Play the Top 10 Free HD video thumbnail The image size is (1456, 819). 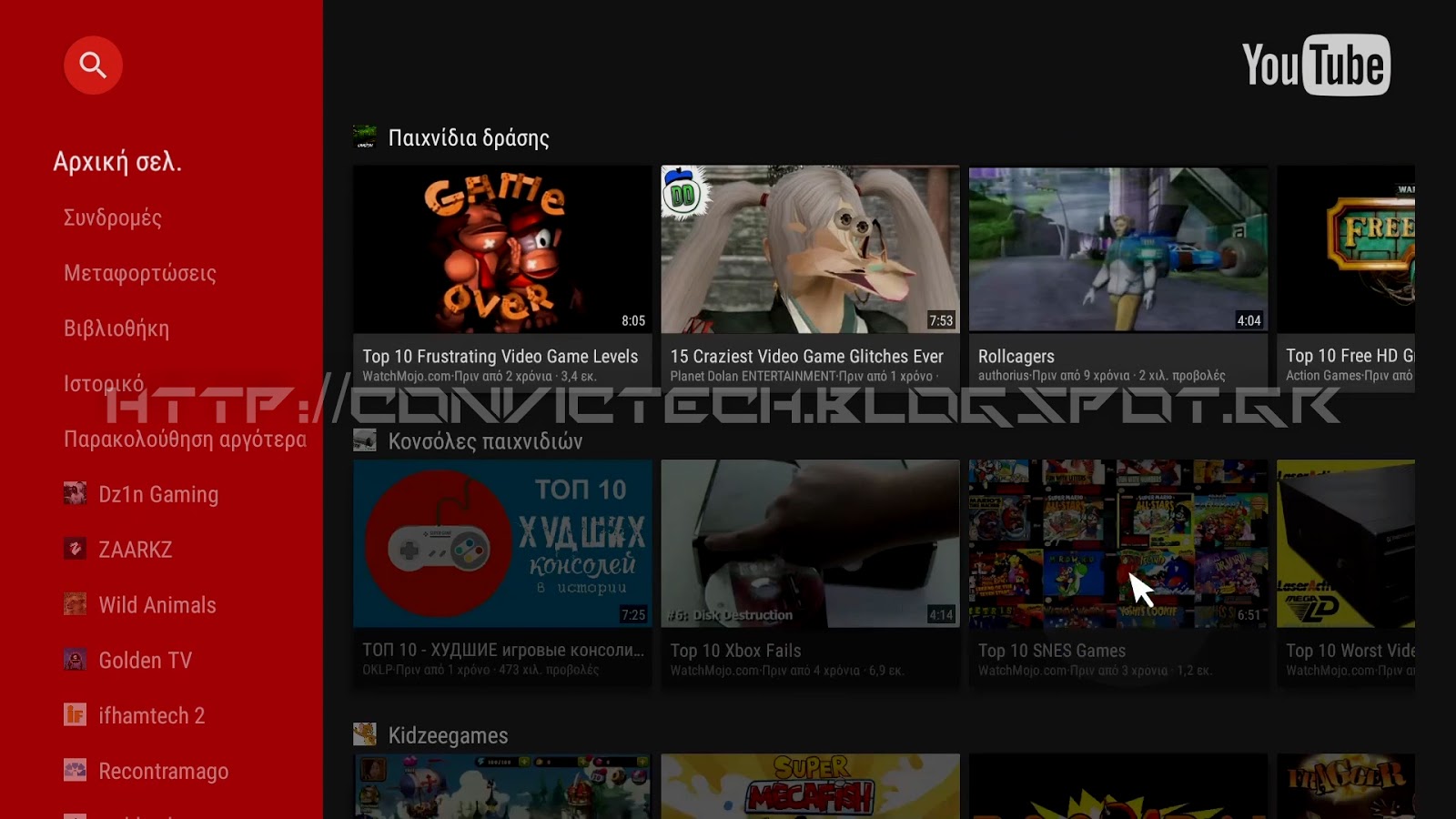tap(1346, 249)
